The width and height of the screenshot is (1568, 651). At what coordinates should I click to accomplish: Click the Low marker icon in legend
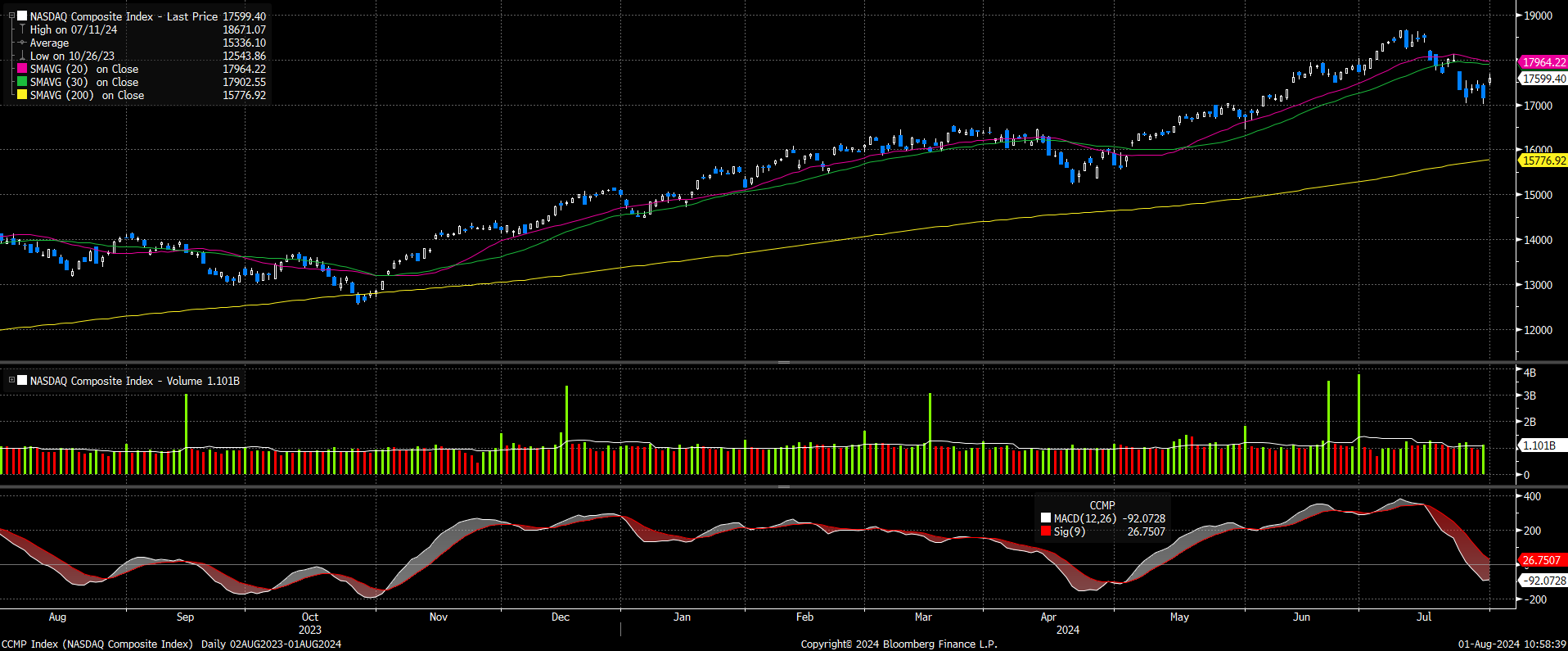(23, 56)
